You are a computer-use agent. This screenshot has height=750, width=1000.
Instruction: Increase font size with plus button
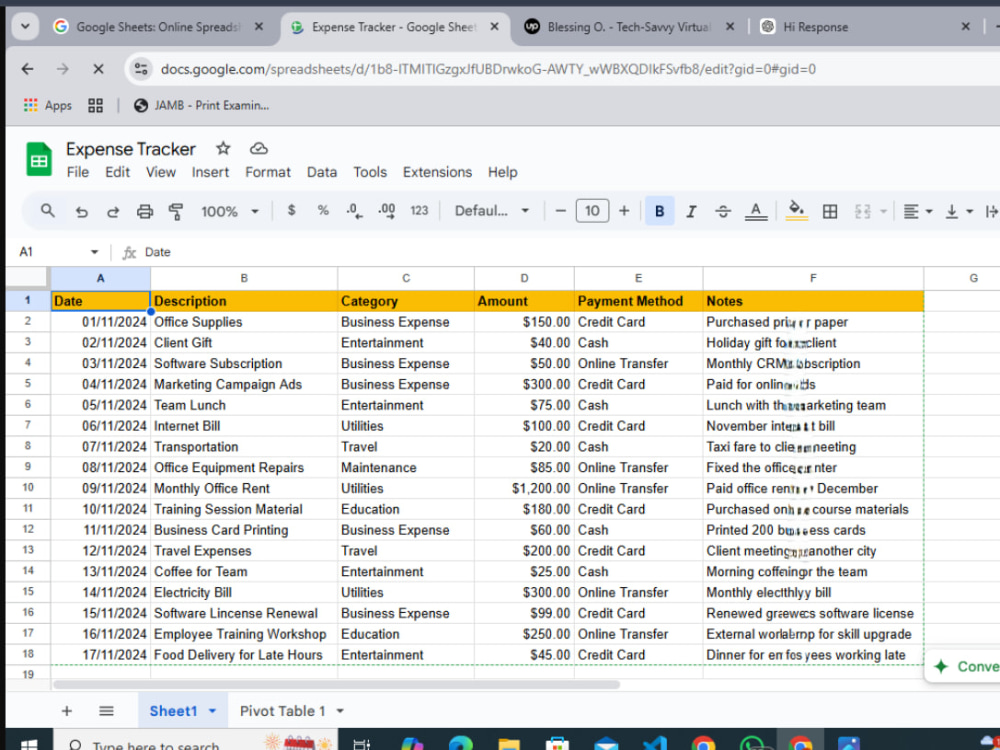tap(624, 211)
